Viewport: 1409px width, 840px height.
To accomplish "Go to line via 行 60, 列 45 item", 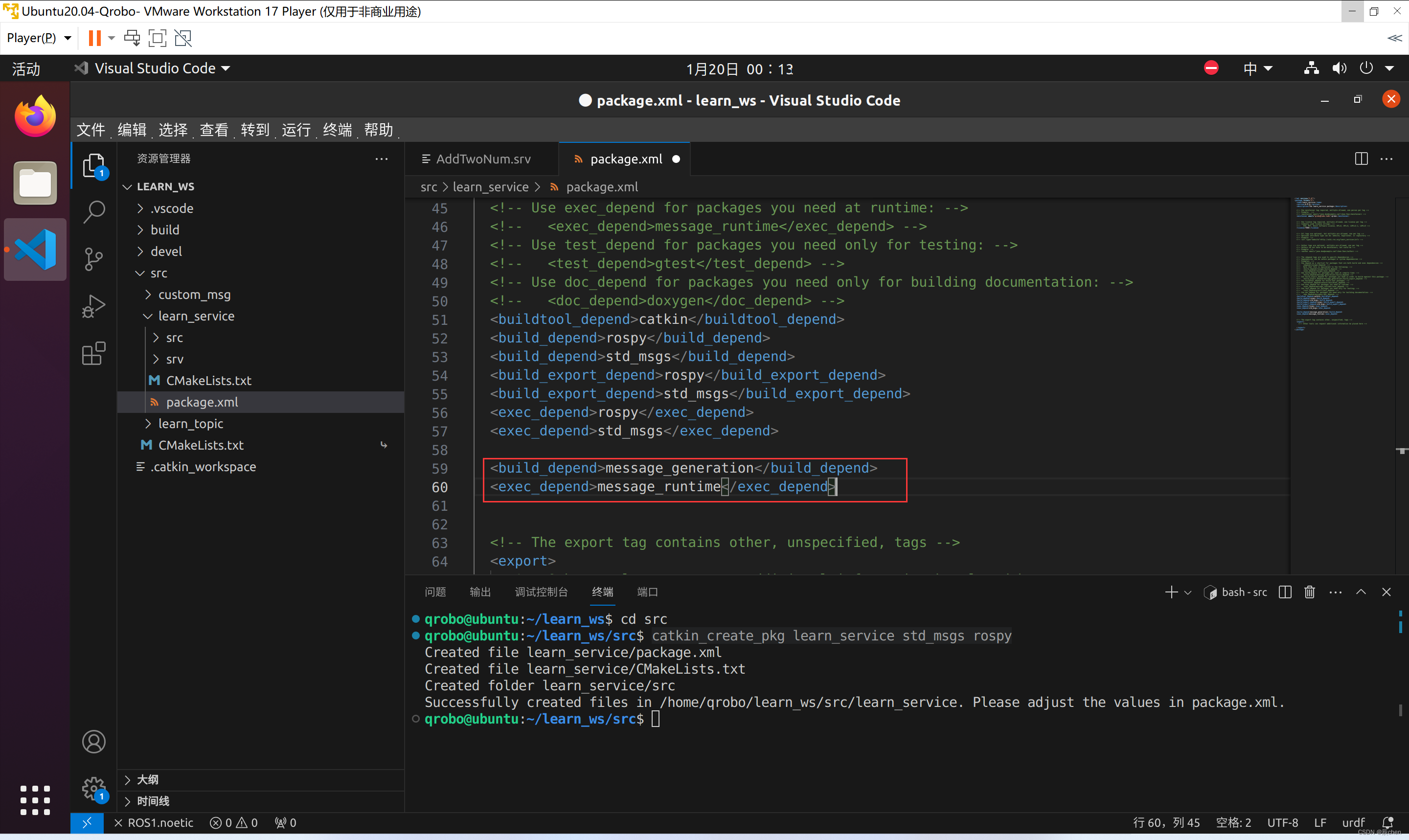I will tap(1166, 822).
